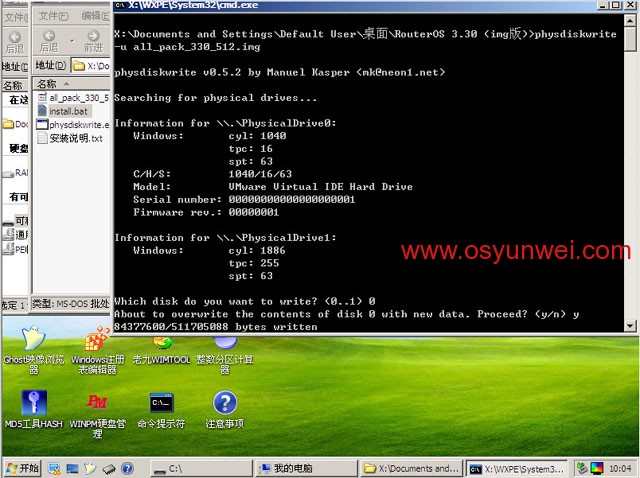Click the green tray icon beside the colour square

(x=582, y=468)
